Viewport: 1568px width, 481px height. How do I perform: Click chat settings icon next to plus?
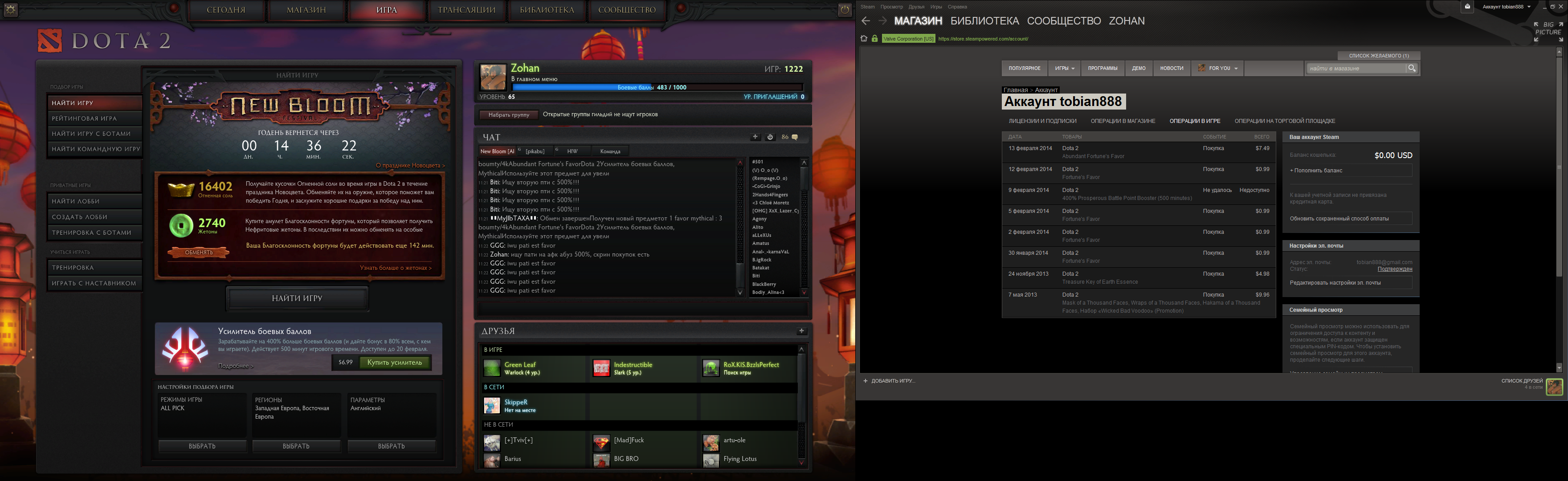[x=769, y=137]
